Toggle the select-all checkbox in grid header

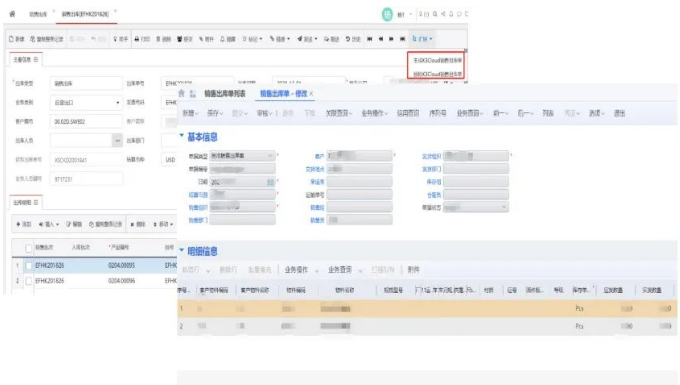pyautogui.click(x=29, y=248)
